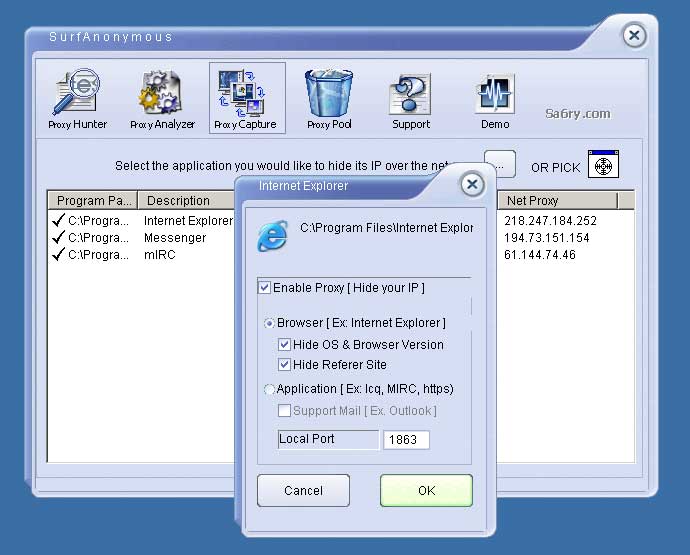Click the Local Port value field
The image size is (690, 555).
[x=406, y=440]
